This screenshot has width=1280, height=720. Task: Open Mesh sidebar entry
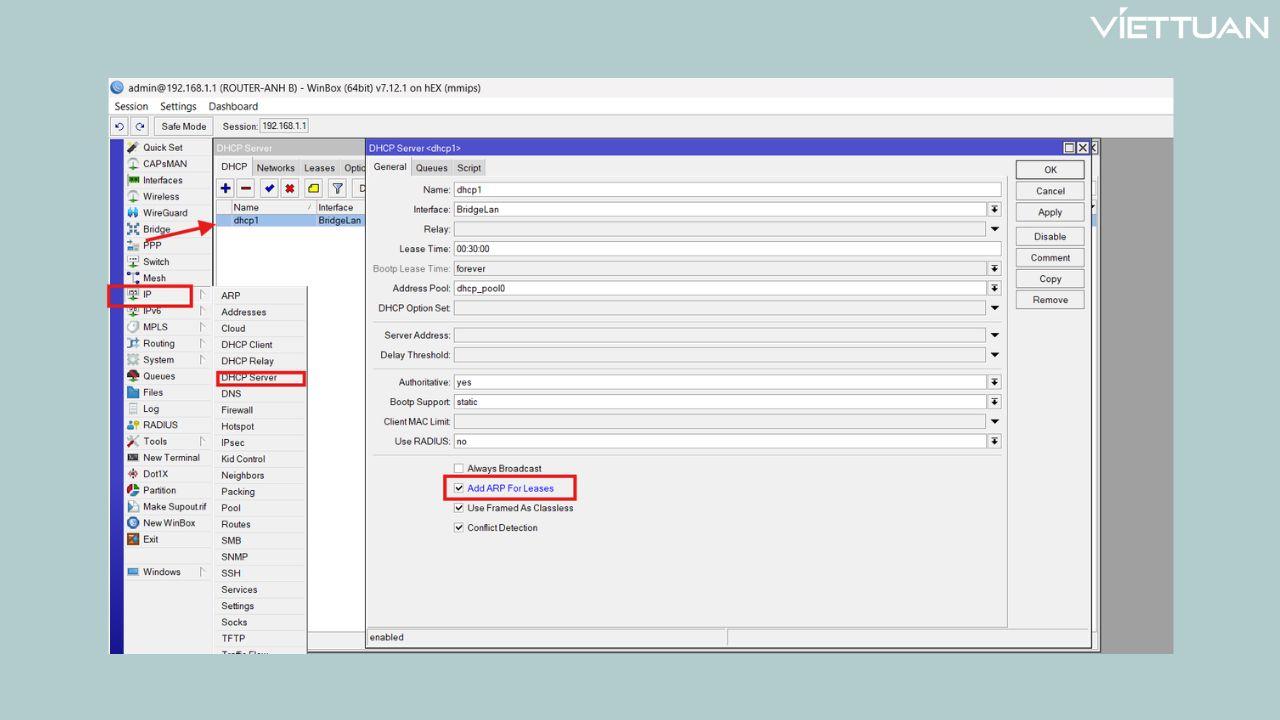[x=154, y=278]
